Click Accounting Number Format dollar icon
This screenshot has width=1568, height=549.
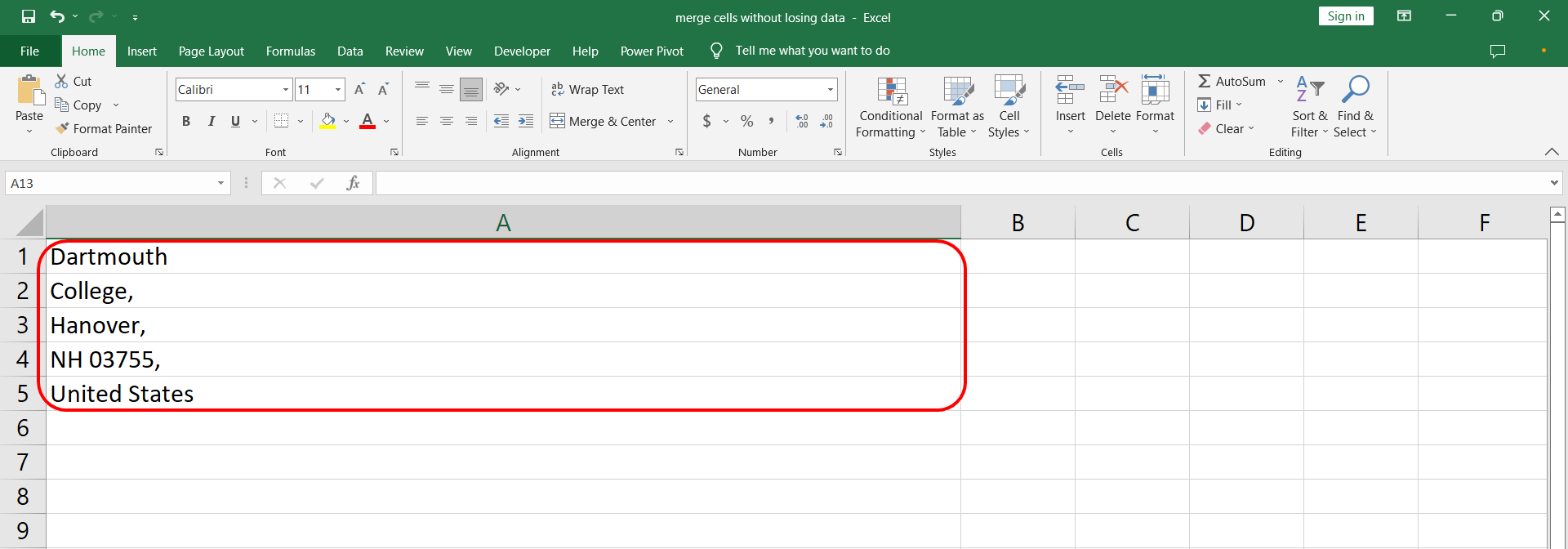click(x=706, y=121)
